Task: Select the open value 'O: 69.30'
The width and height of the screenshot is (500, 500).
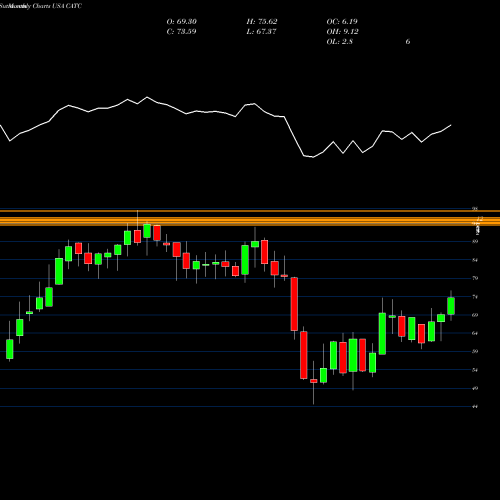Action: [182, 22]
